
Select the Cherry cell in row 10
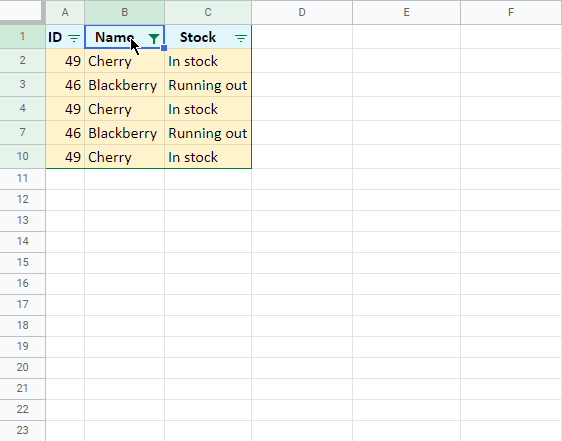[124, 157]
